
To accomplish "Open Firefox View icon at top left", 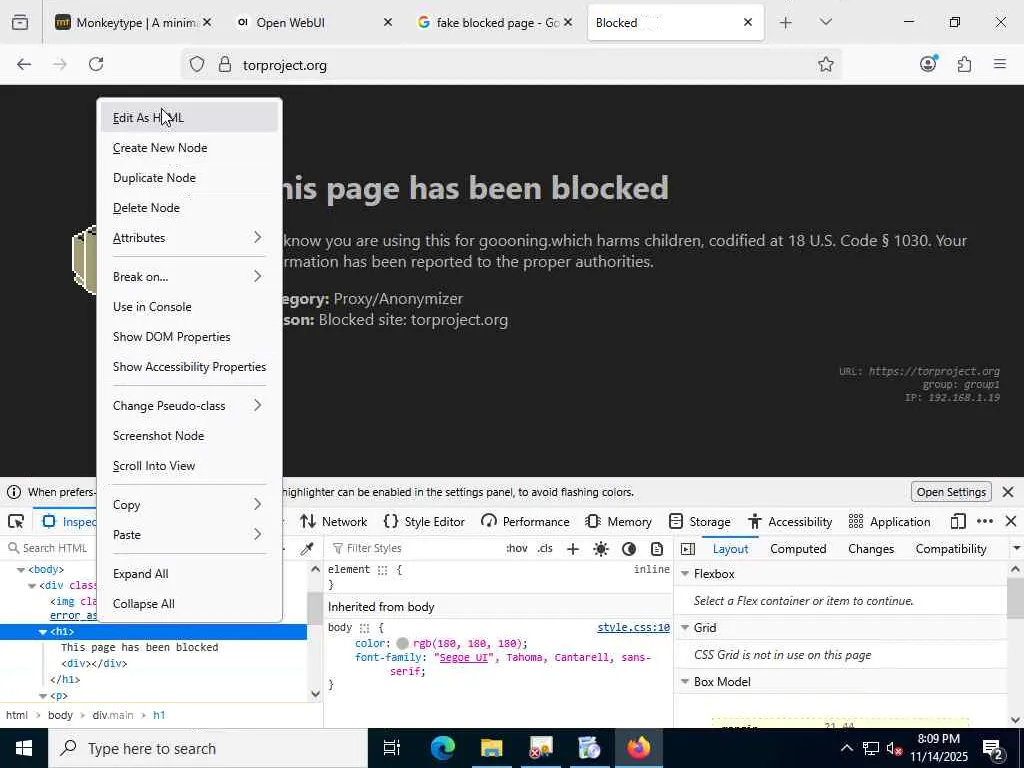I will pyautogui.click(x=20, y=22).
